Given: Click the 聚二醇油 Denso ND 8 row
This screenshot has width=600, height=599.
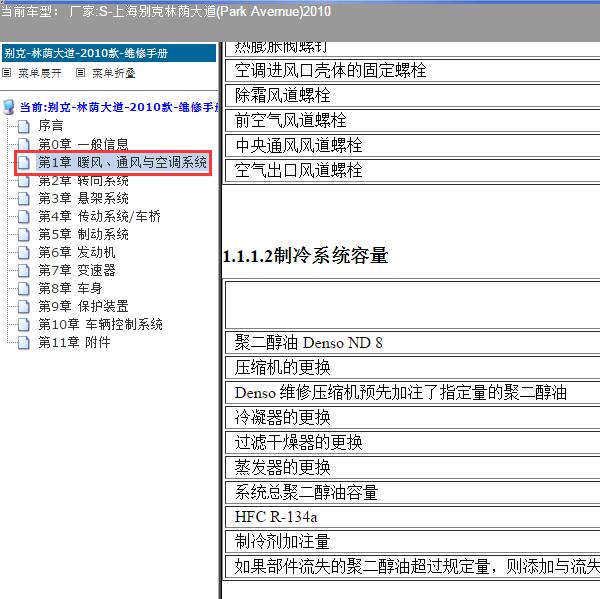Looking at the screenshot, I should (x=412, y=343).
